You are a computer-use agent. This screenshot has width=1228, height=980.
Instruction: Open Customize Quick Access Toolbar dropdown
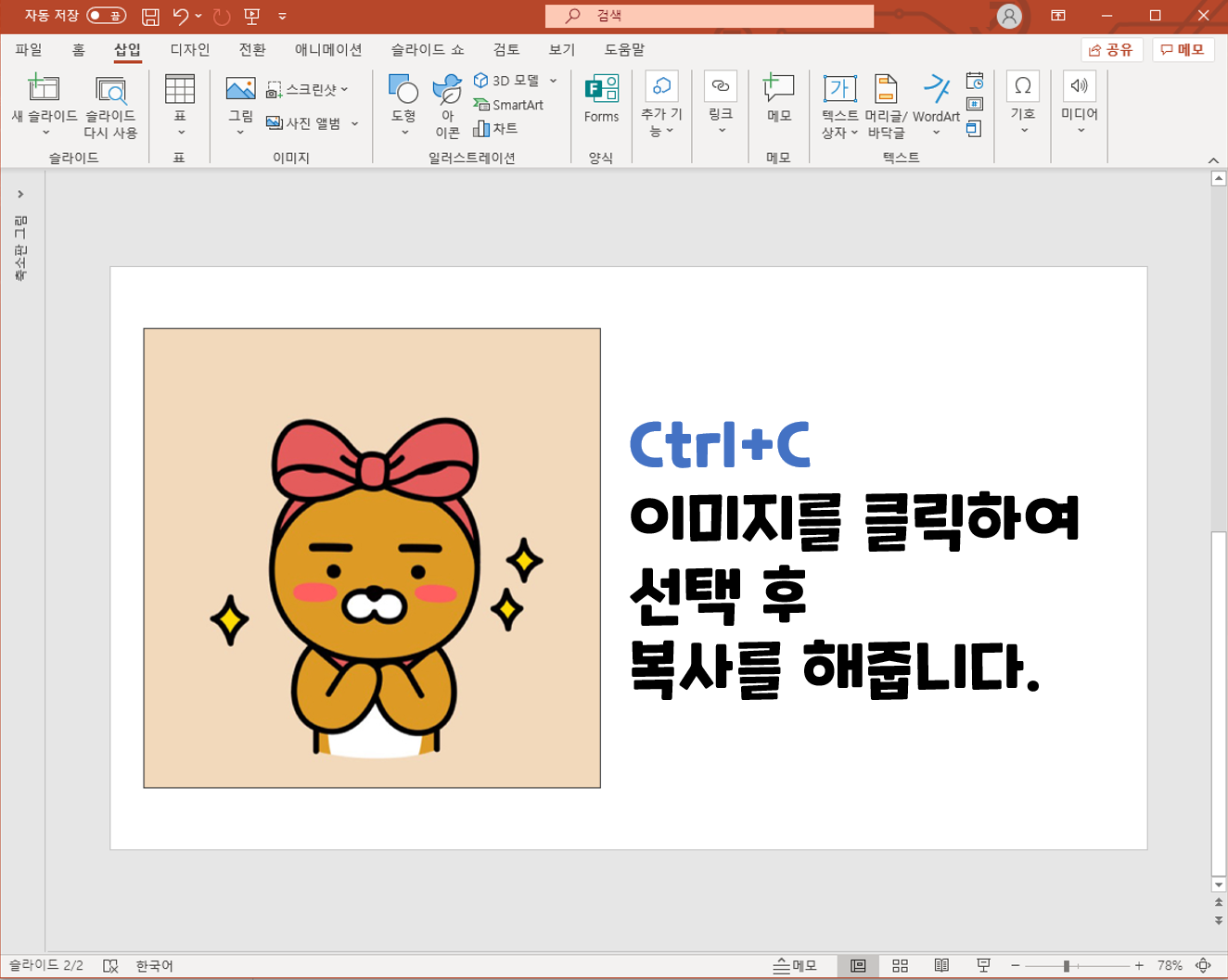point(282,16)
